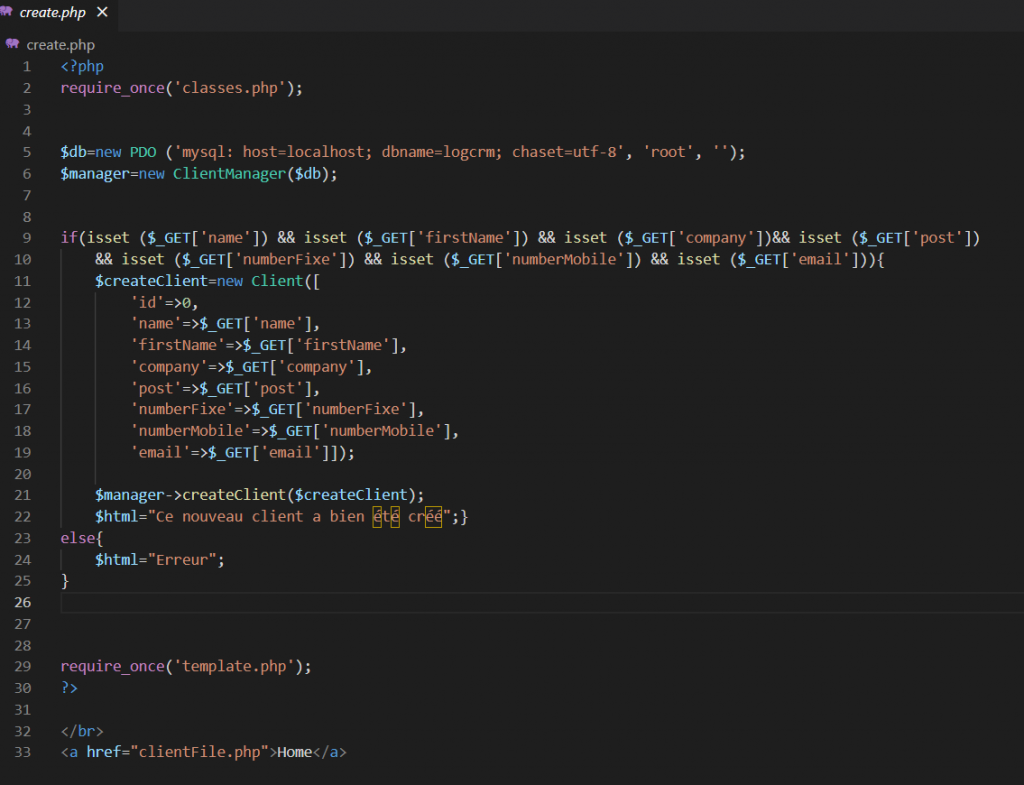The width and height of the screenshot is (1024, 785).
Task: Click the 'numberMobile' key on line 18
Action: coord(191,430)
